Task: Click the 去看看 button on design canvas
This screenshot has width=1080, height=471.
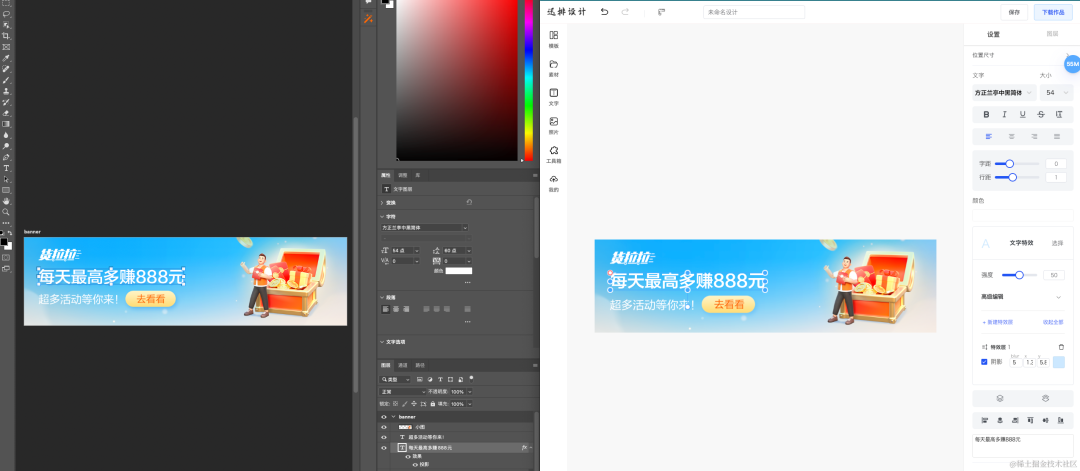Action: tap(729, 304)
